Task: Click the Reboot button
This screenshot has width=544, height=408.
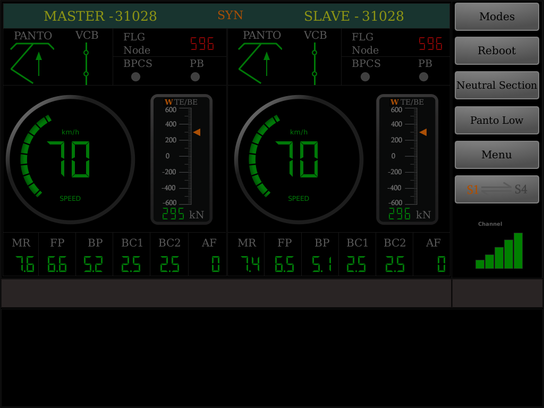Action: click(497, 51)
